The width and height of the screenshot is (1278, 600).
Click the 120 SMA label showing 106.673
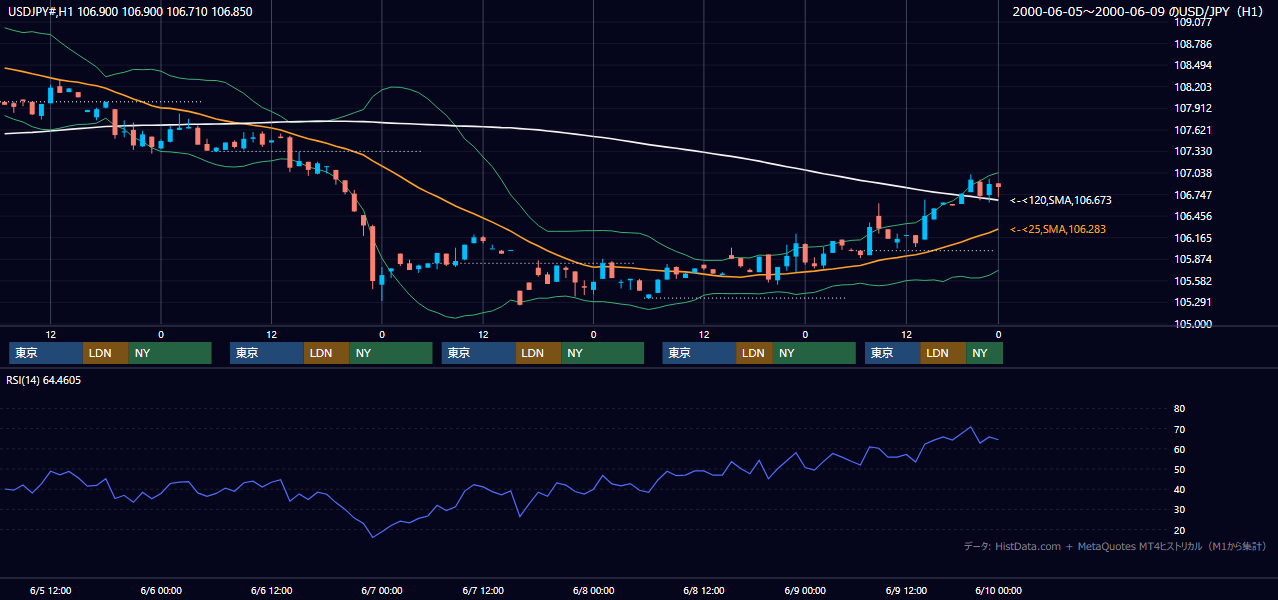coord(1060,200)
